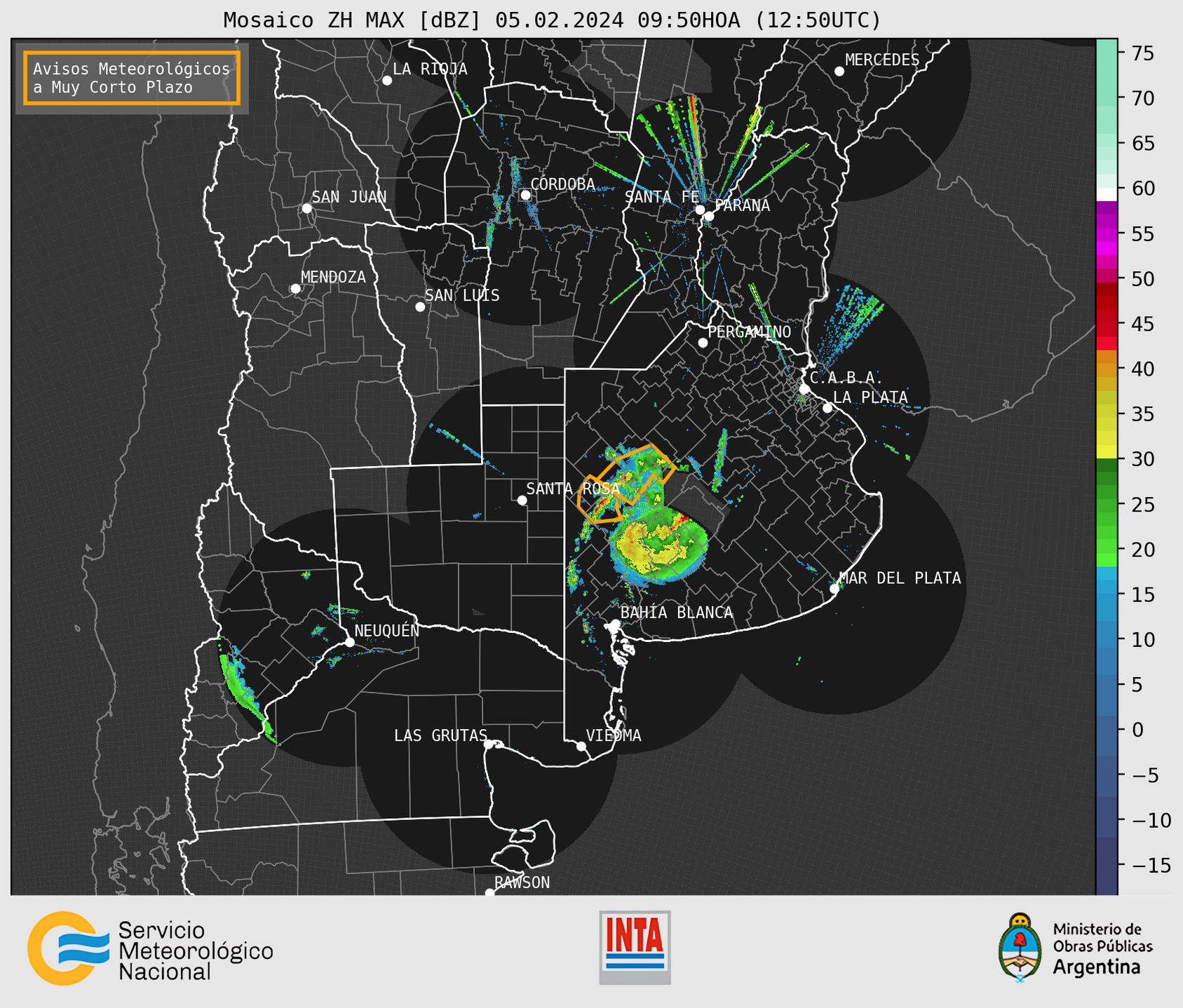Image resolution: width=1183 pixels, height=1008 pixels.
Task: Click the Rawson city dot
Action: click(489, 893)
